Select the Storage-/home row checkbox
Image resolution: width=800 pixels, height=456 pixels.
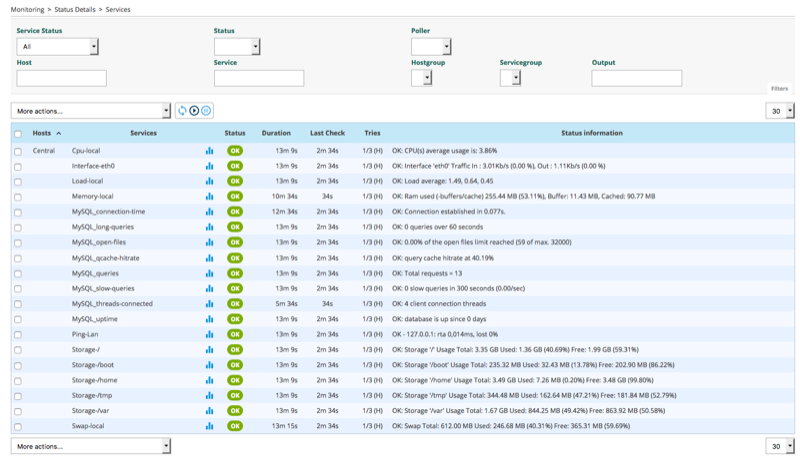point(18,380)
